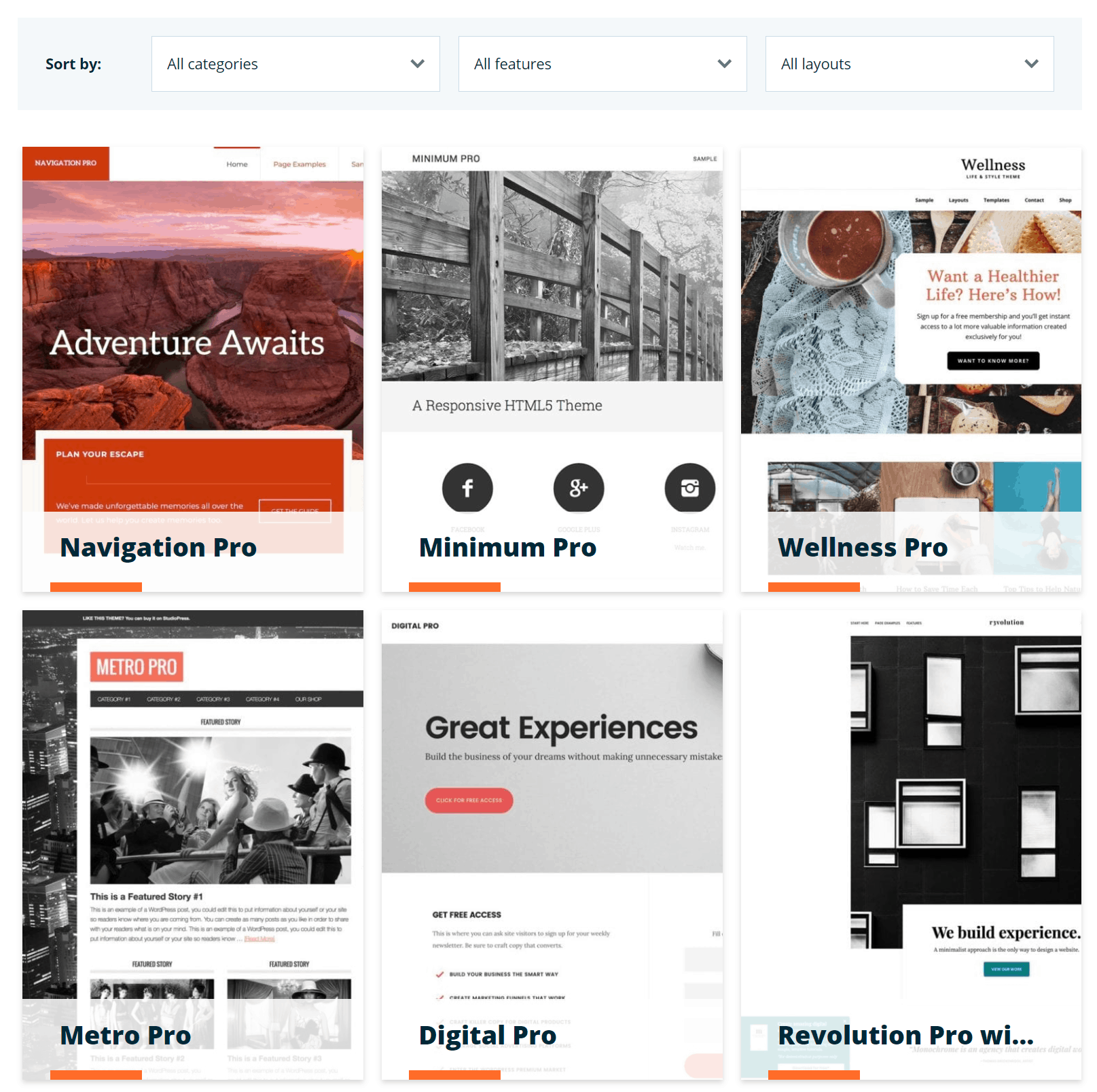Click the Google Plus icon in Minimum Pro preview

579,488
